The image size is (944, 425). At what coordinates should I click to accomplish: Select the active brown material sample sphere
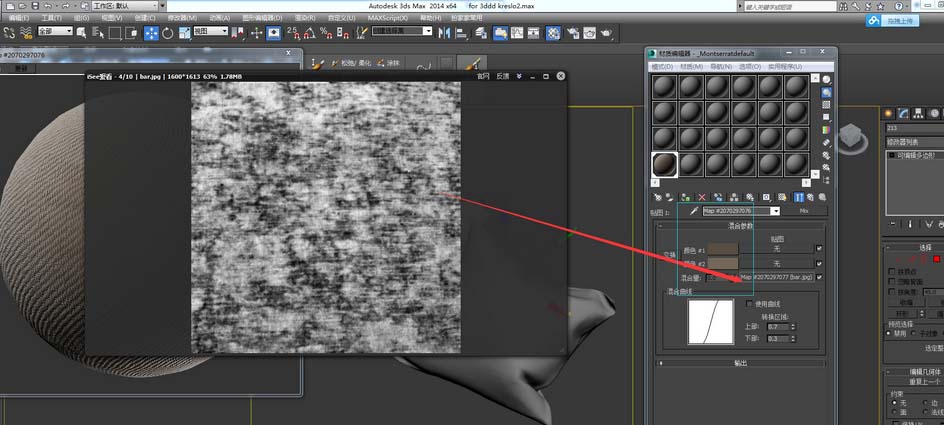(664, 163)
